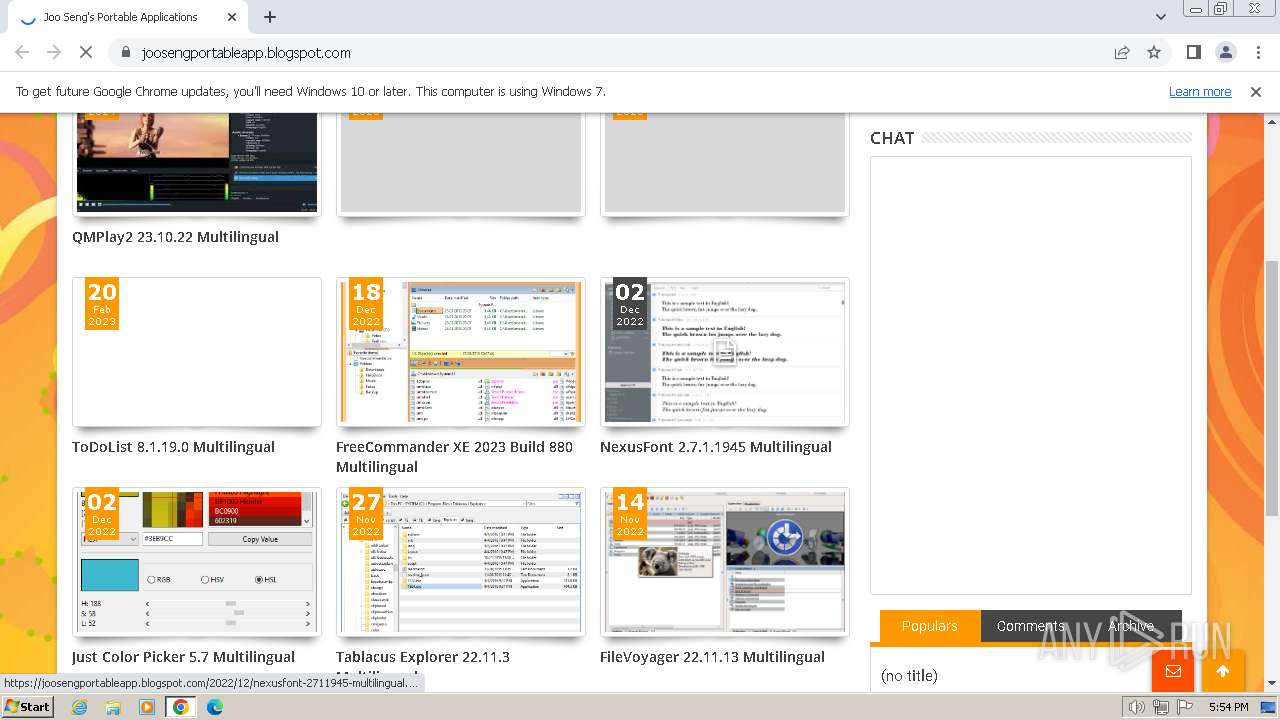Switch to the Comments tab
Image resolution: width=1280 pixels, height=720 pixels.
(x=1031, y=626)
